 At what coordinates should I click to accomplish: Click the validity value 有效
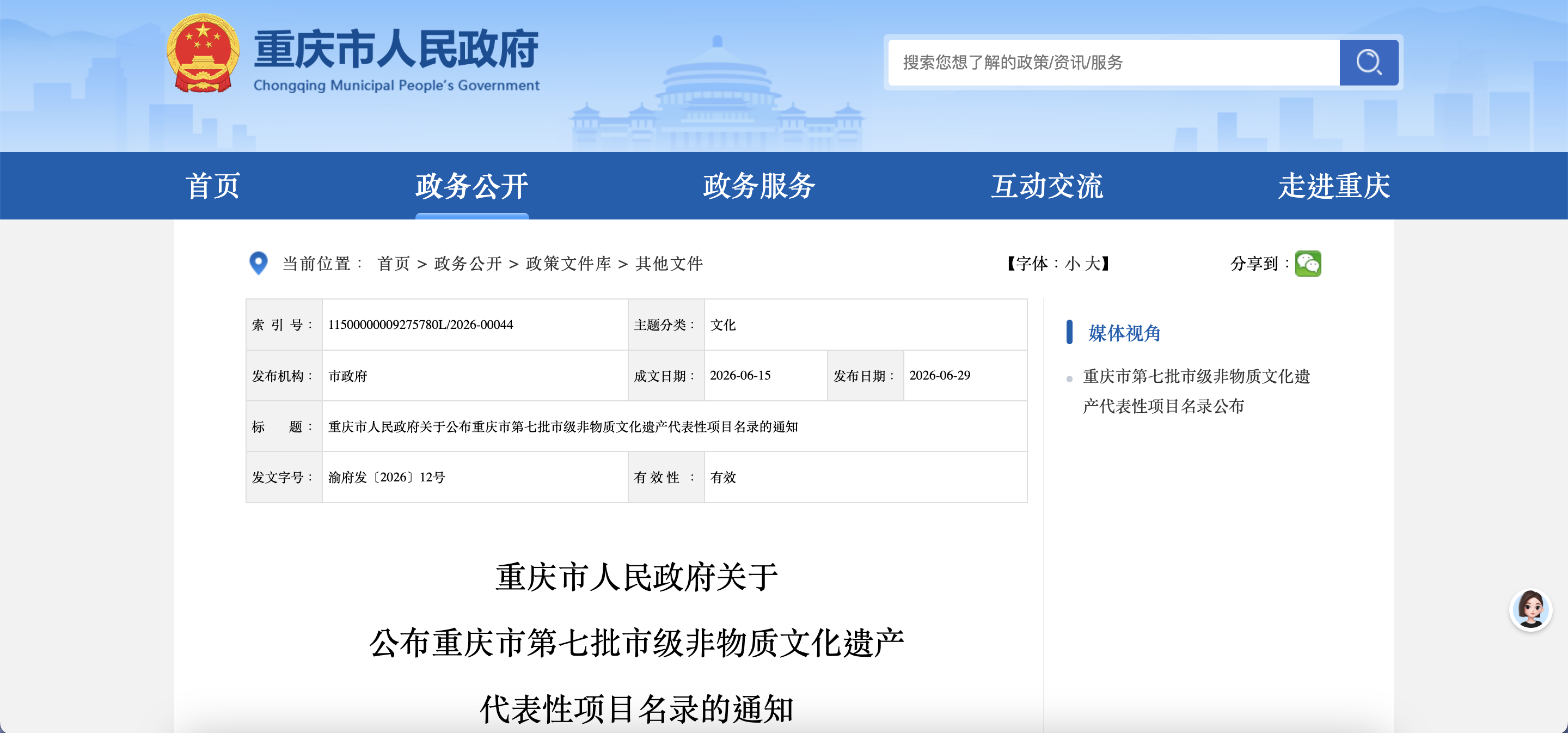(723, 477)
